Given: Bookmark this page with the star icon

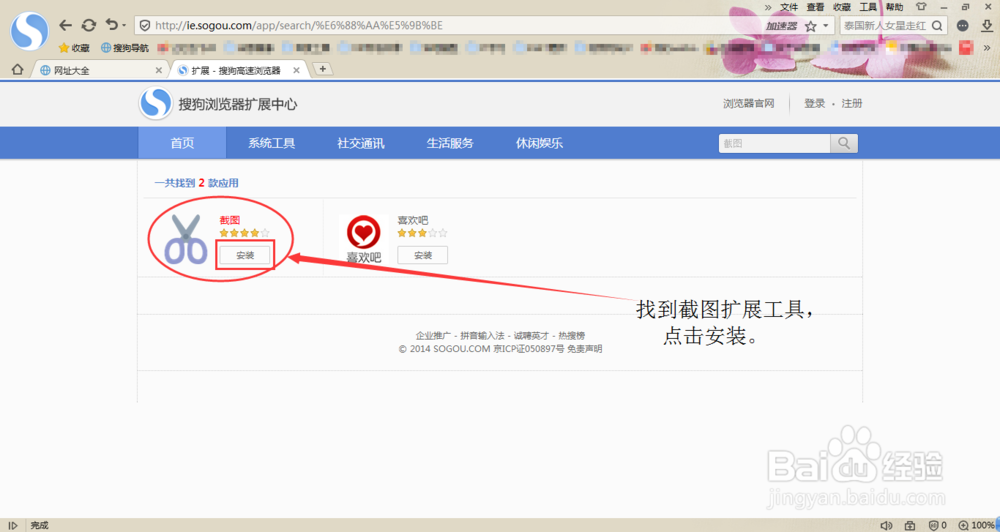Looking at the screenshot, I should [x=811, y=26].
